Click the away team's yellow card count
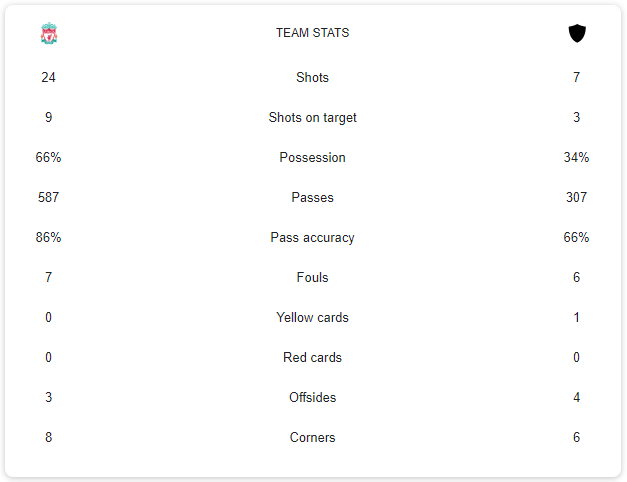The image size is (627, 482). click(577, 318)
